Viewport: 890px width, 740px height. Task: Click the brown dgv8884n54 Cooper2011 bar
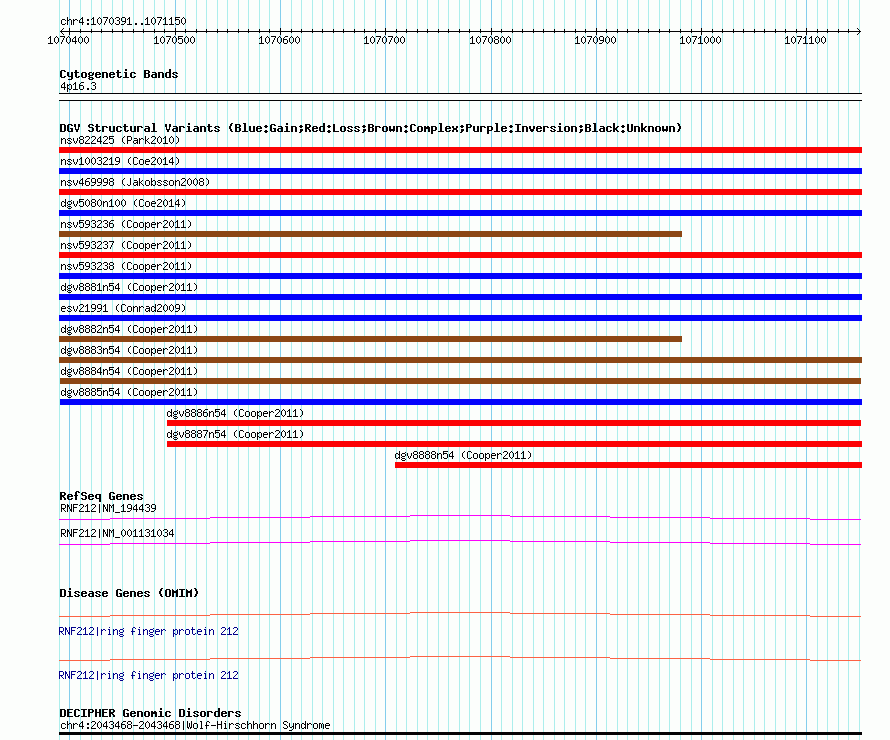coord(460,381)
